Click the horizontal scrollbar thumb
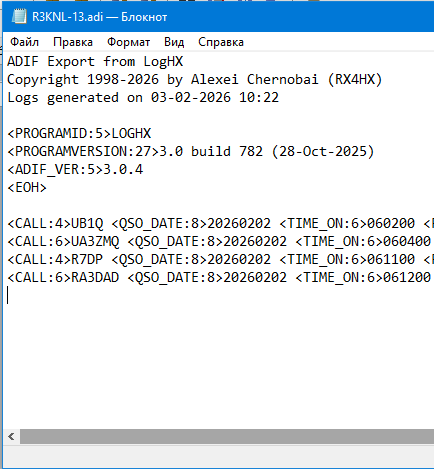 [x=227, y=436]
